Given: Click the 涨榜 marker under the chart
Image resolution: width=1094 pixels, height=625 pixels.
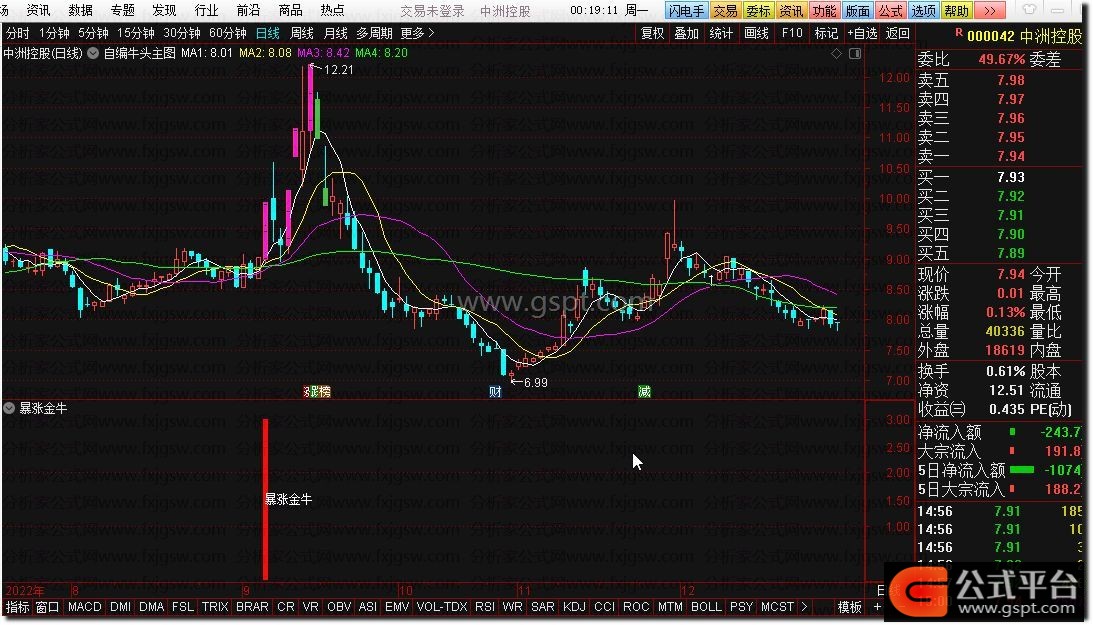Looking at the screenshot, I should [x=317, y=391].
